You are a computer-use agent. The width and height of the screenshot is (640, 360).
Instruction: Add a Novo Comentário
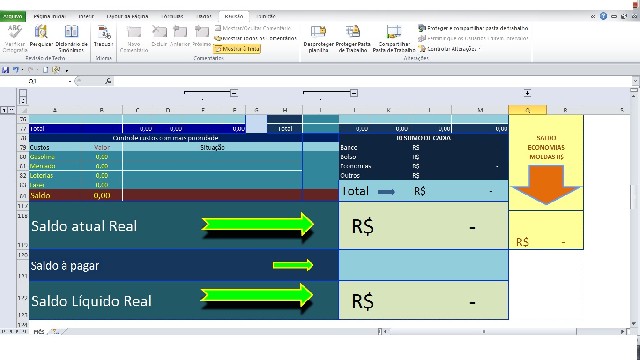(134, 38)
